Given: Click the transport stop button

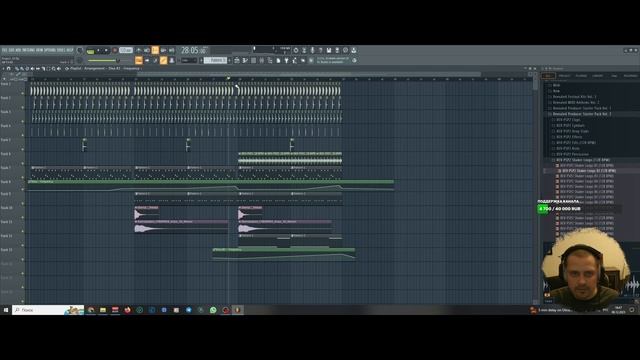Looking at the screenshot, I should point(106,50).
